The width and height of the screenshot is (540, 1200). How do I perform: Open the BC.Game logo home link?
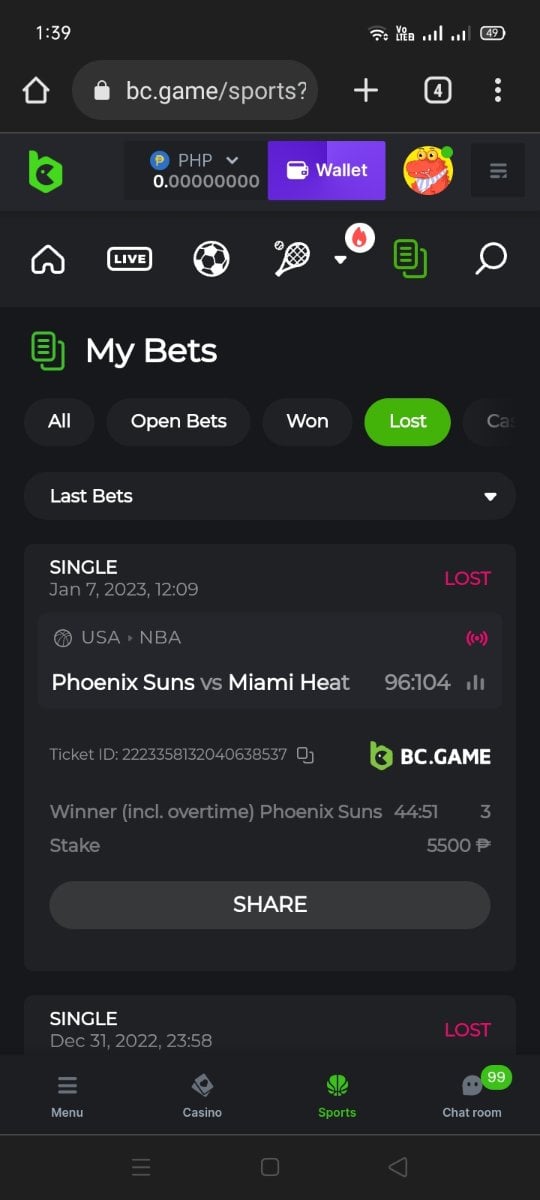45,171
